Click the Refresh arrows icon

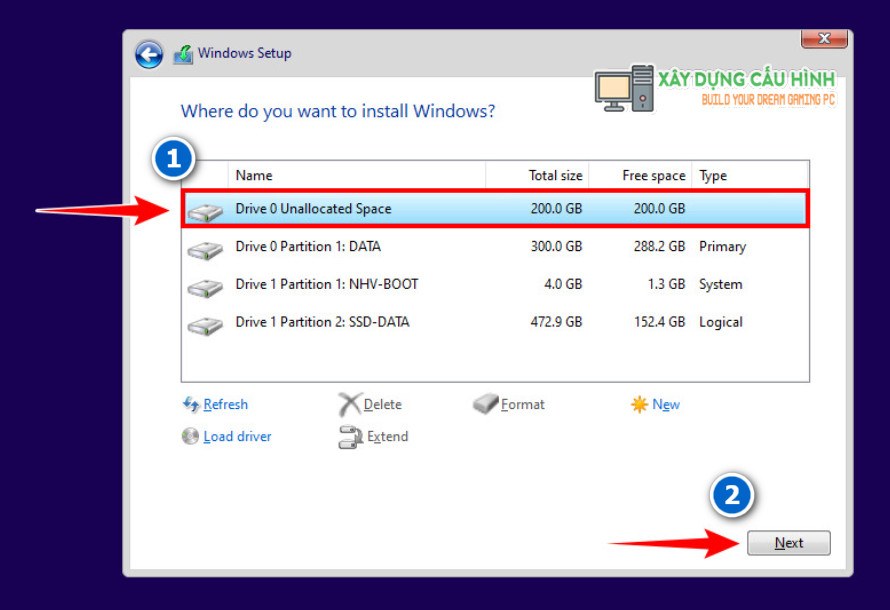[x=191, y=404]
